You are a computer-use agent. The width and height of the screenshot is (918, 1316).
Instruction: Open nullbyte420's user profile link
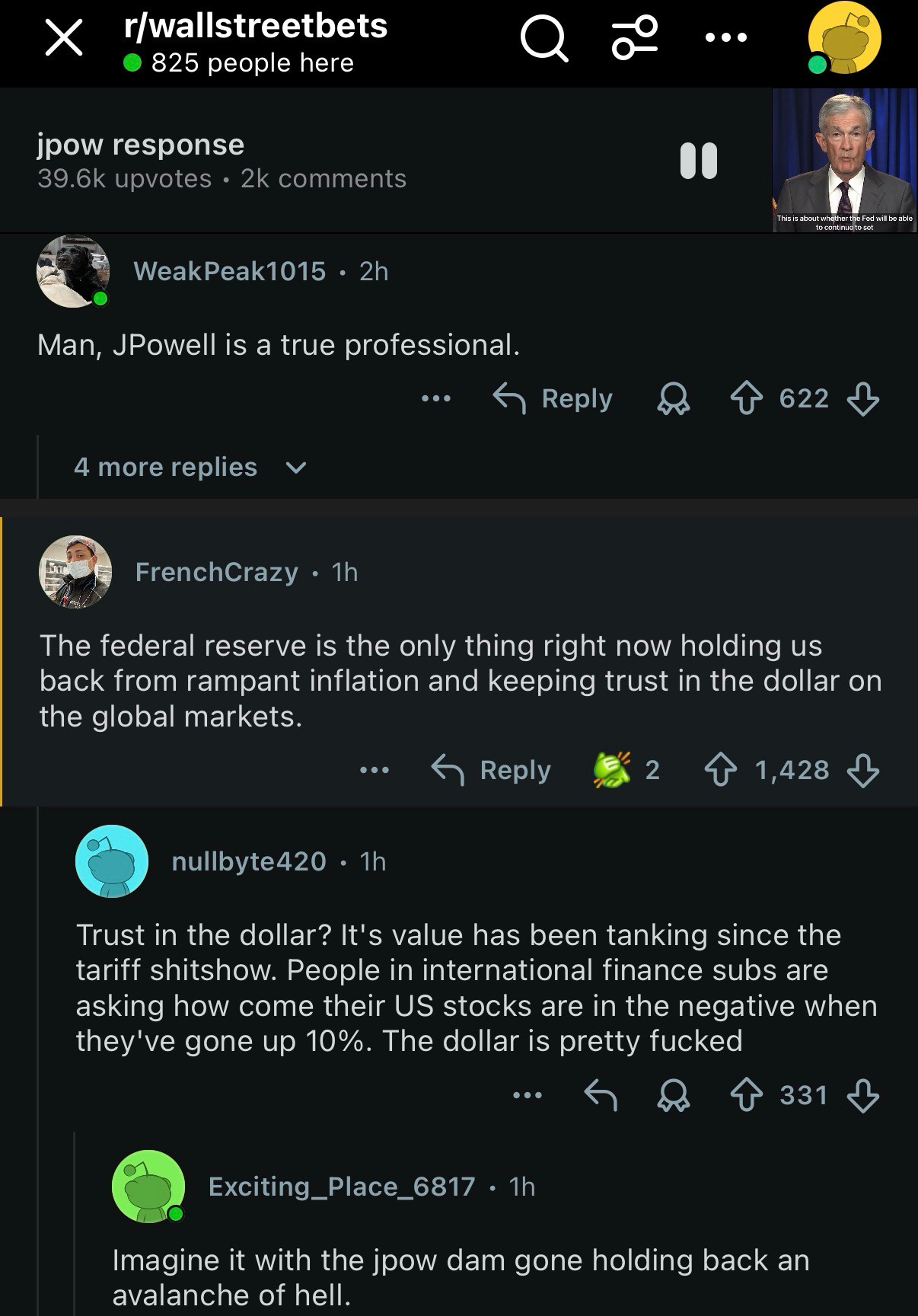coord(249,861)
